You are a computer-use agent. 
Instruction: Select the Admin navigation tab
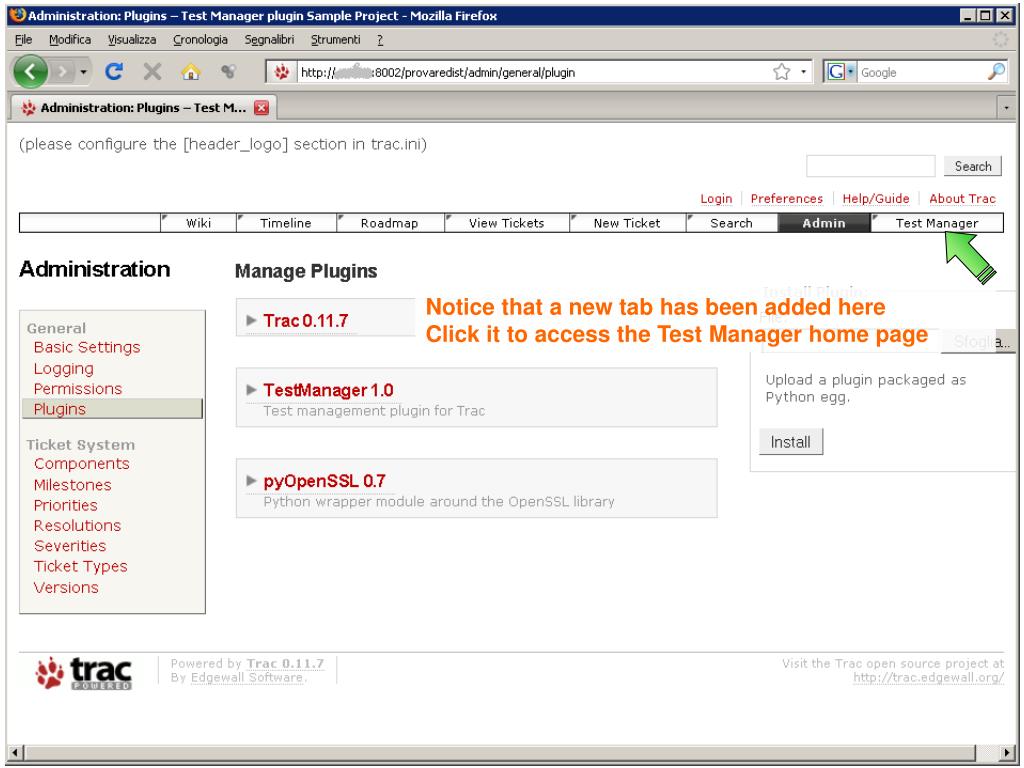point(824,223)
